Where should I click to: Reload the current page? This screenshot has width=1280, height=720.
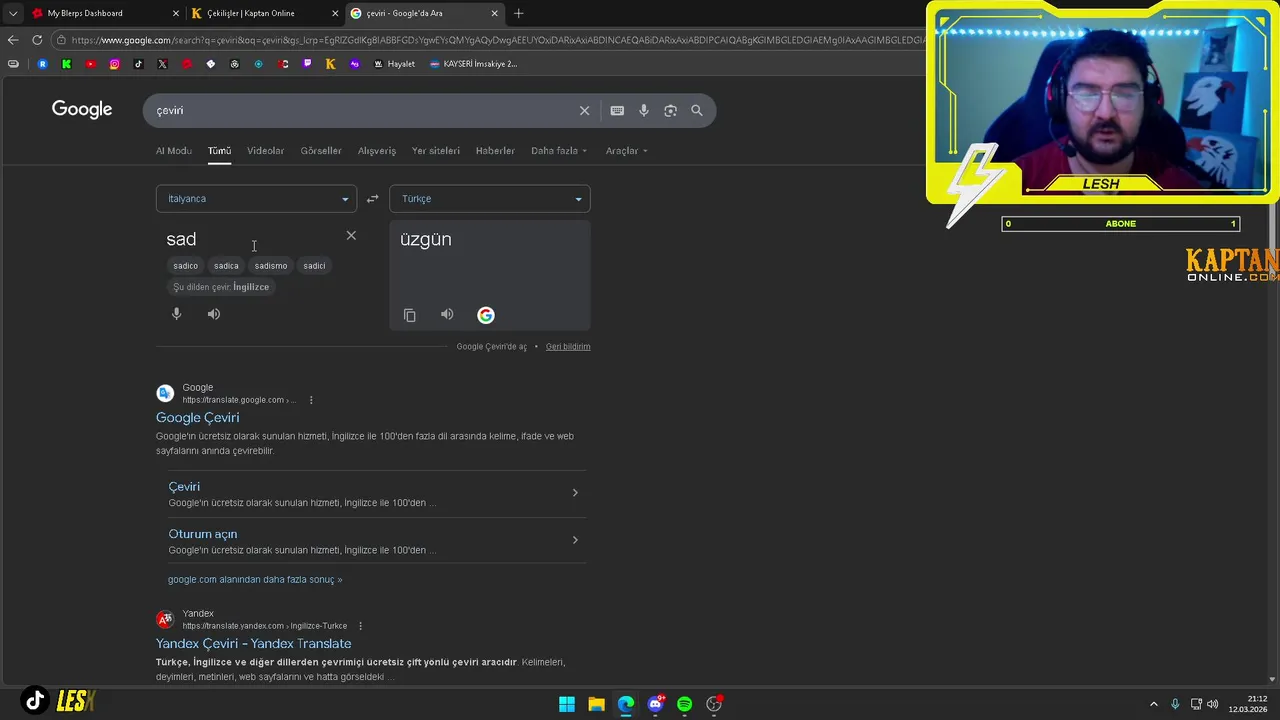point(37,40)
